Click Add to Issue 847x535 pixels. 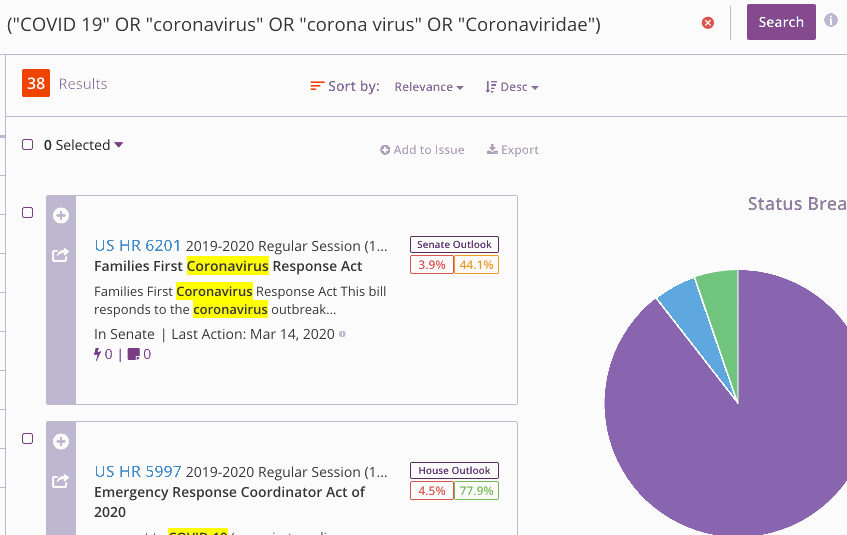pyautogui.click(x=422, y=150)
